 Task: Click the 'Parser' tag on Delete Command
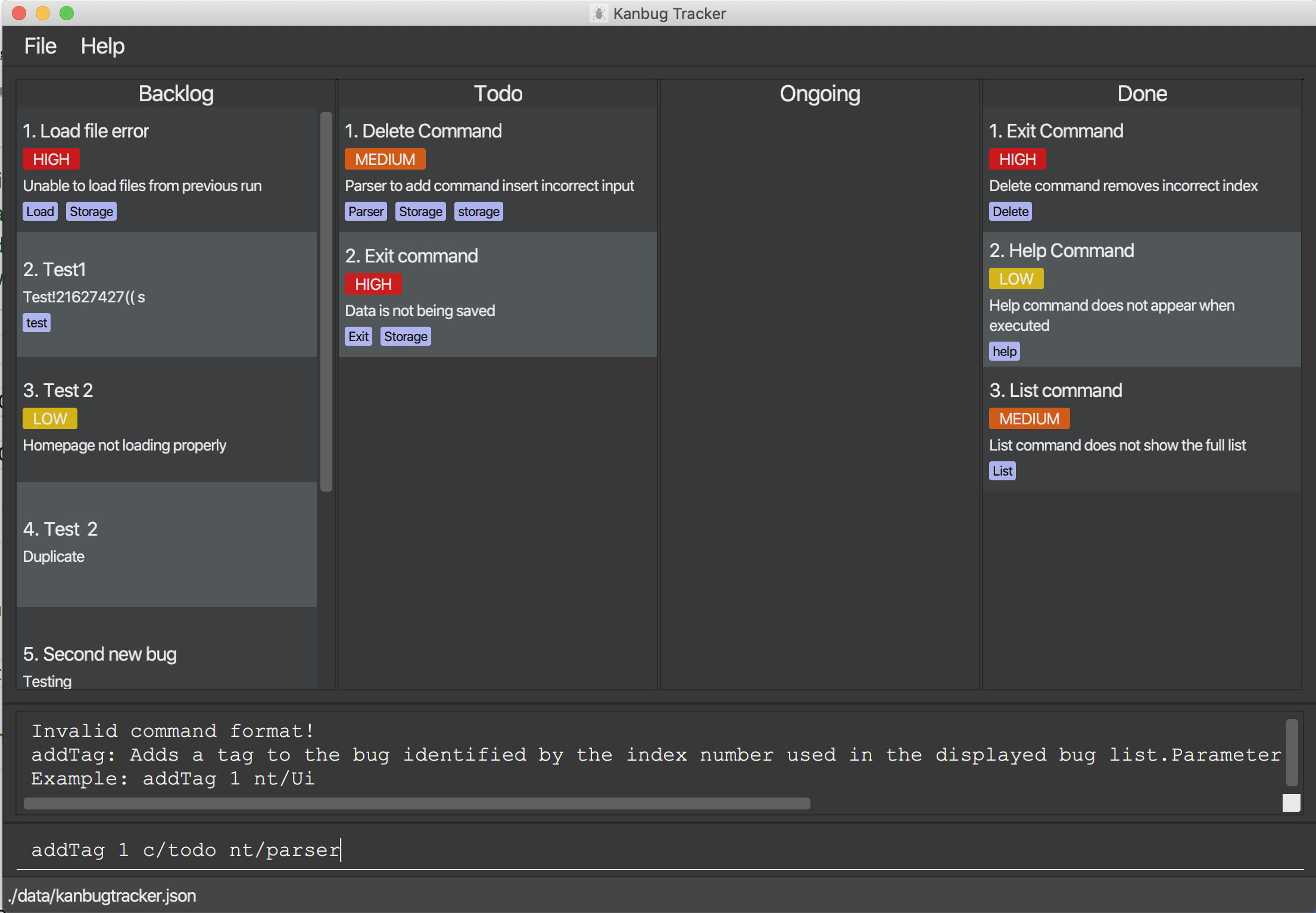click(366, 211)
